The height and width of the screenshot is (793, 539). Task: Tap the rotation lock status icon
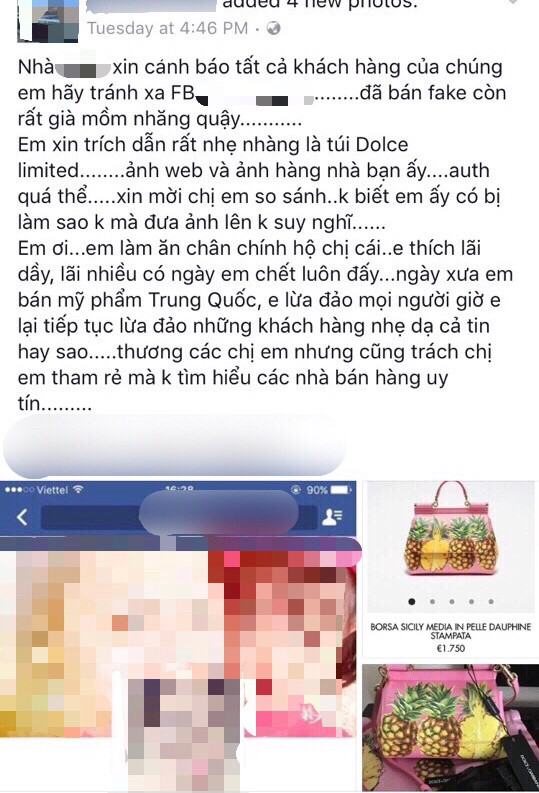pyautogui.click(x=296, y=490)
